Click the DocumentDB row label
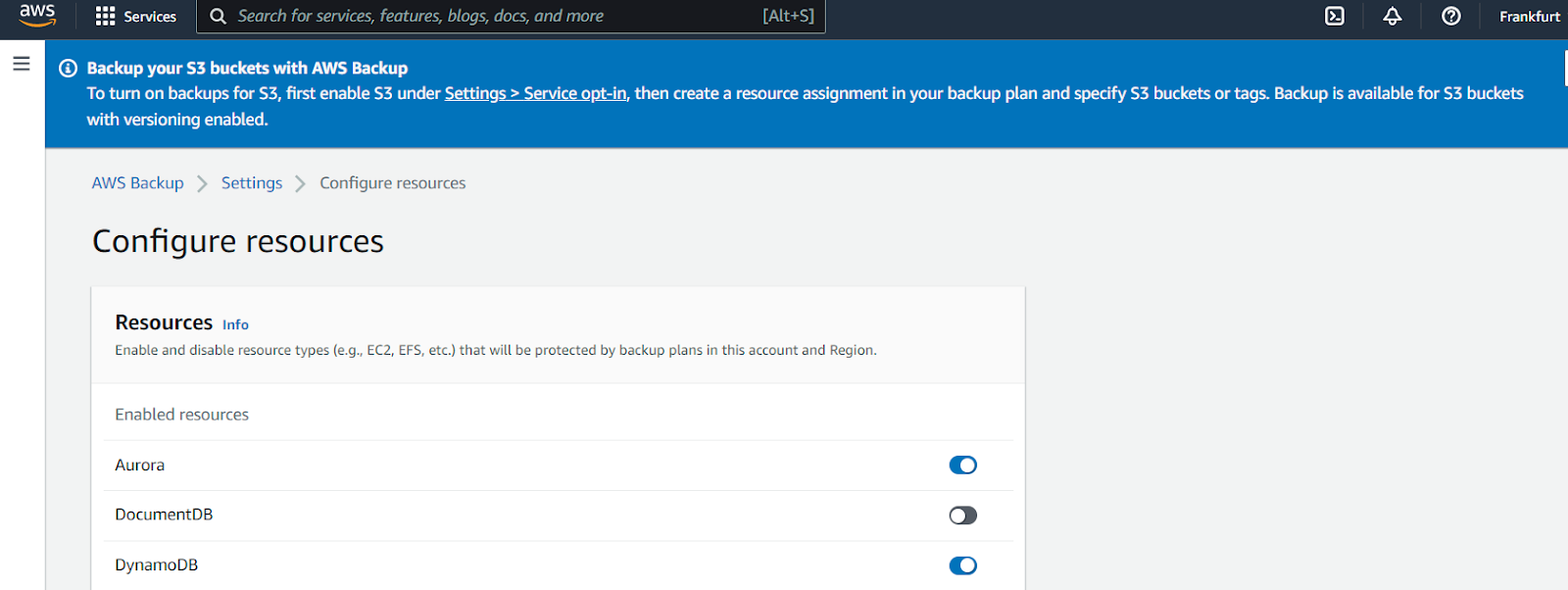The image size is (1568, 590). [164, 516]
